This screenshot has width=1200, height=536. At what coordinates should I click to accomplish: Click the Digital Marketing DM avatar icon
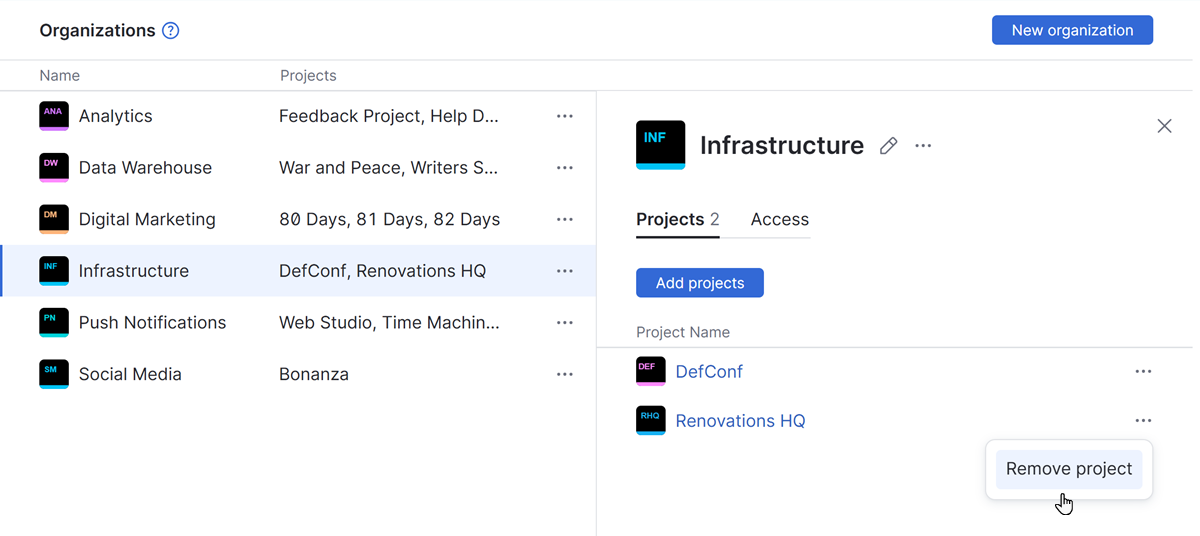pyautogui.click(x=54, y=219)
